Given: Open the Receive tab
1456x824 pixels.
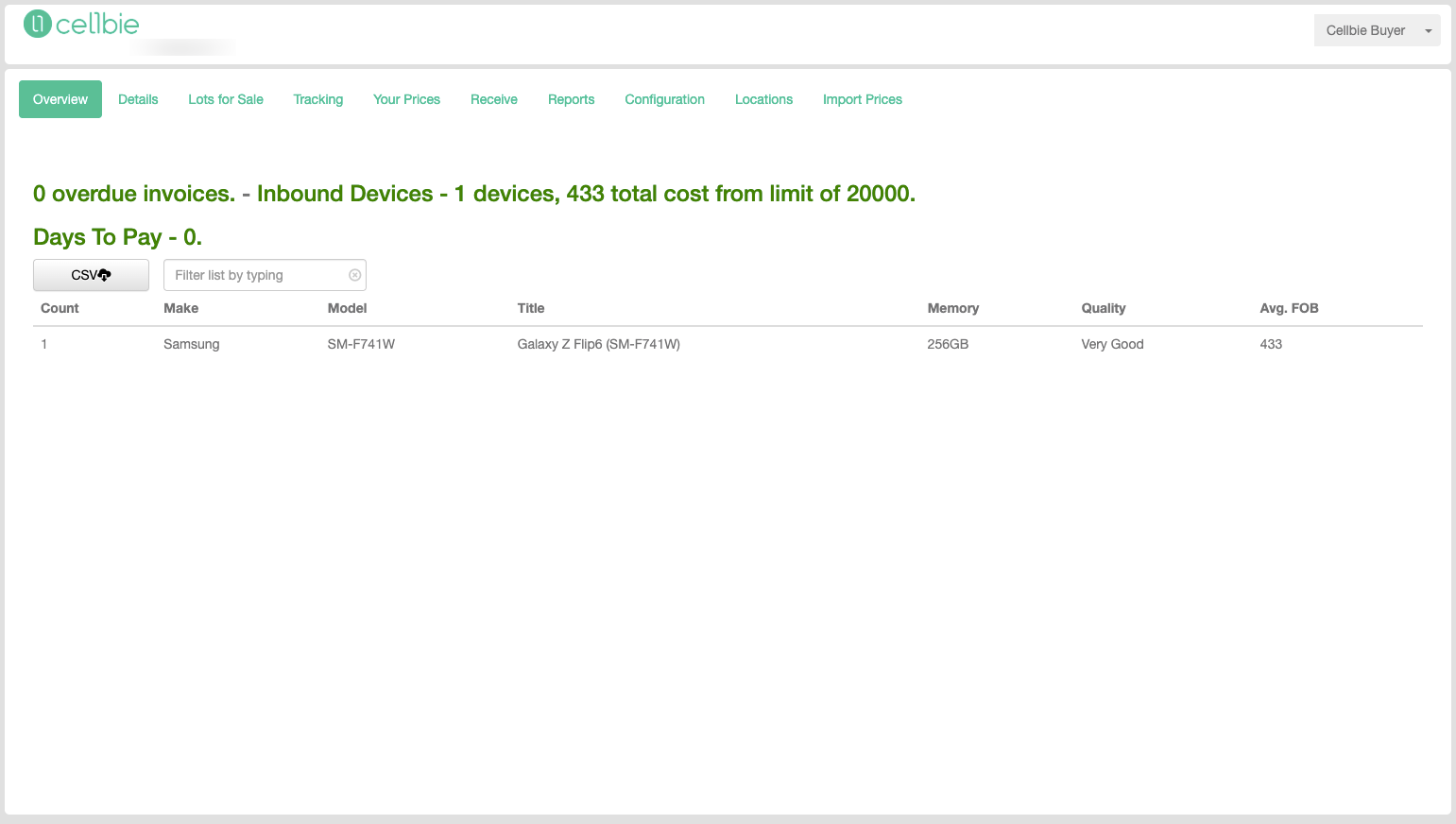Looking at the screenshot, I should click(x=494, y=99).
